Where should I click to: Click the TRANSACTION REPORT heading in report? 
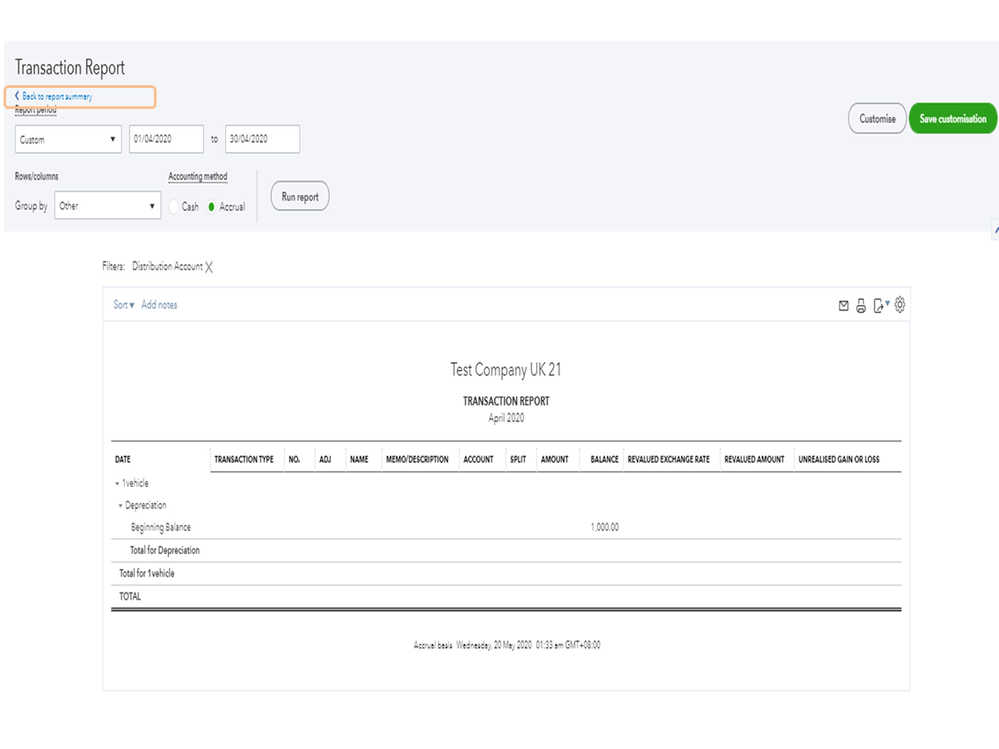click(506, 401)
